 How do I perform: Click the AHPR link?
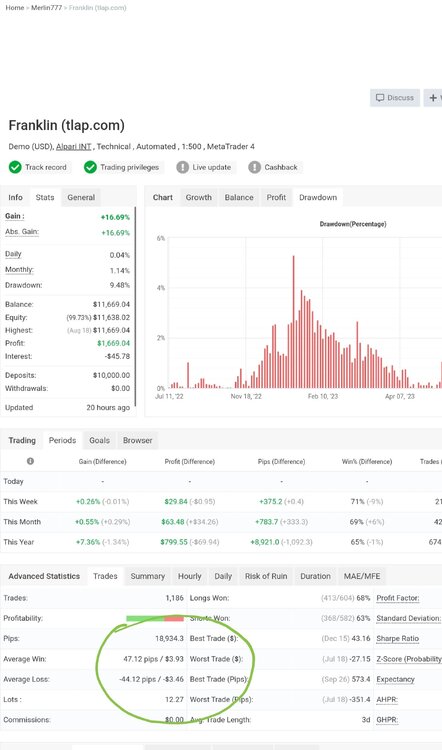pyautogui.click(x=387, y=699)
